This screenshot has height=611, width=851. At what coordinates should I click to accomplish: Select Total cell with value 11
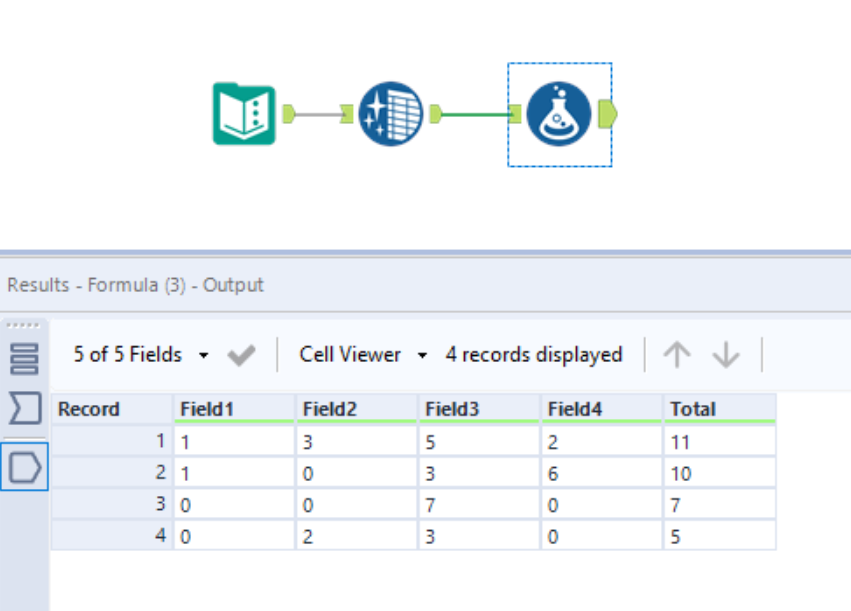click(x=719, y=442)
